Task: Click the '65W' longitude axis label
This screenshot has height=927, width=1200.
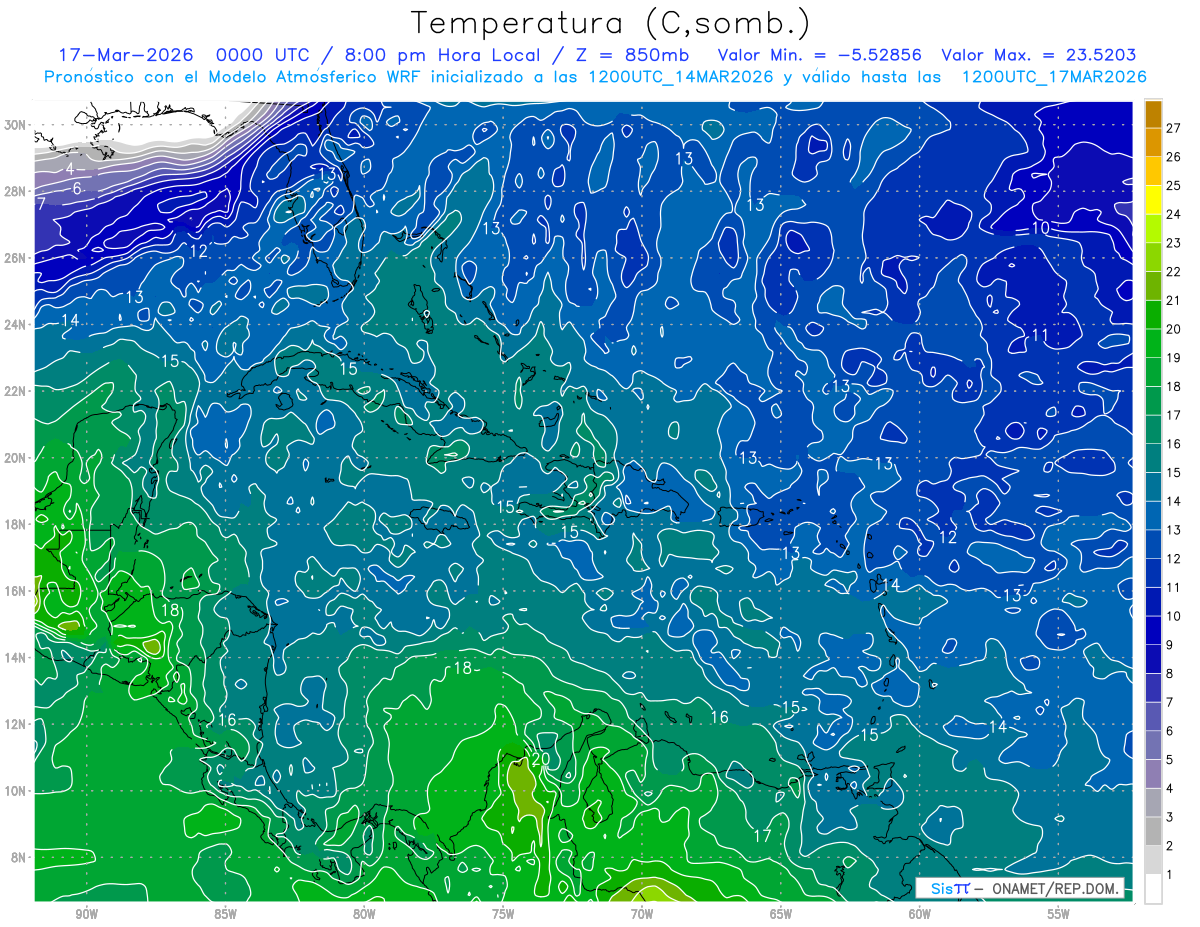Action: (781, 913)
